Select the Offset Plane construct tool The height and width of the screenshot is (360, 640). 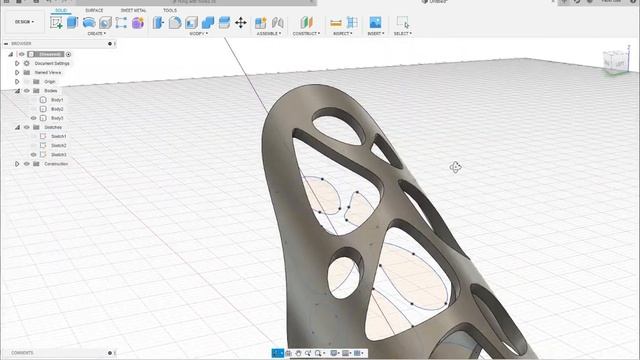tap(306, 22)
